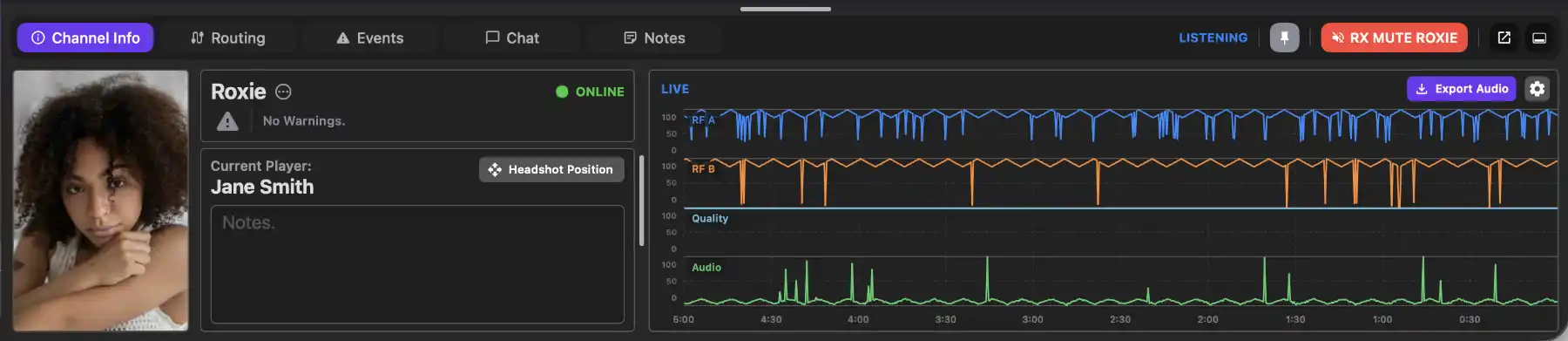Image resolution: width=1568 pixels, height=341 pixels.
Task: Click Jane Smith's headshot photo
Action: tap(100, 201)
